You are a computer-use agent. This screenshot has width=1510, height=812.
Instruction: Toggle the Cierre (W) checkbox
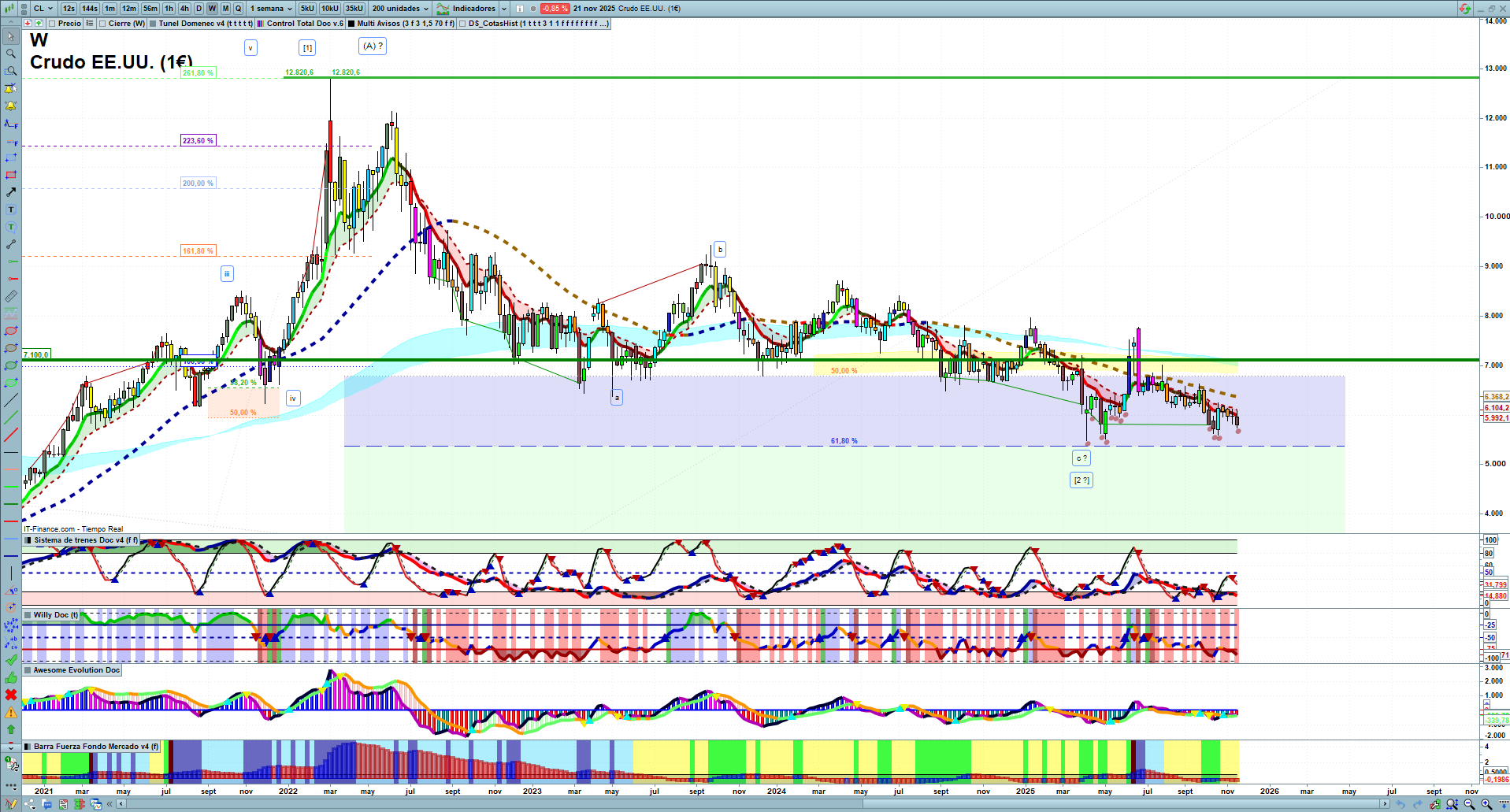[102, 24]
